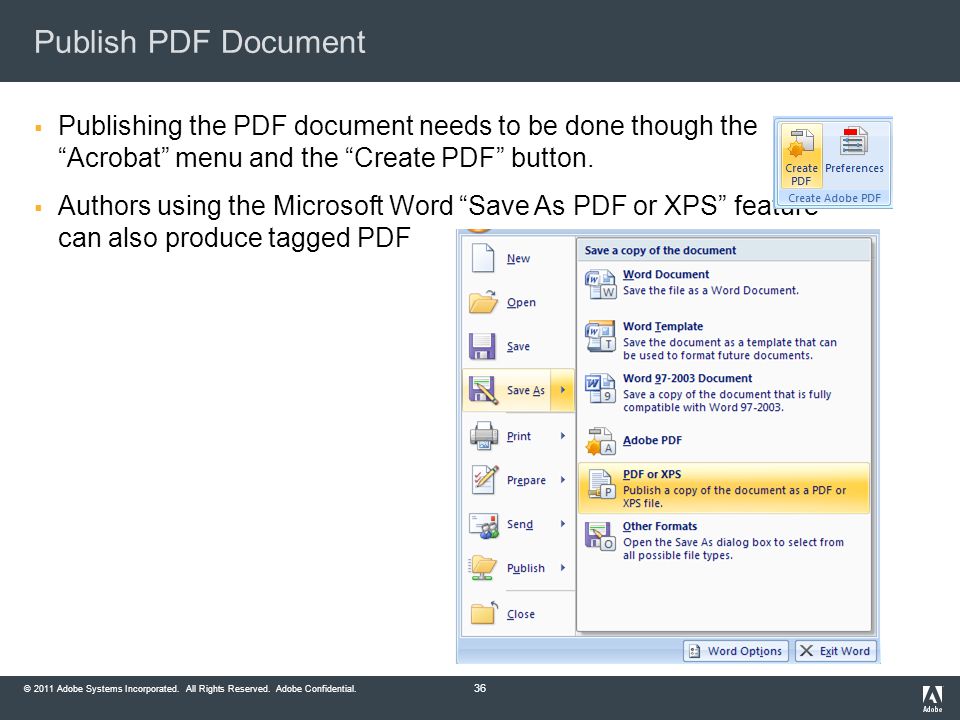This screenshot has height=720, width=960.
Task: Choose PDF or XPS publish option
Action: coord(724,488)
